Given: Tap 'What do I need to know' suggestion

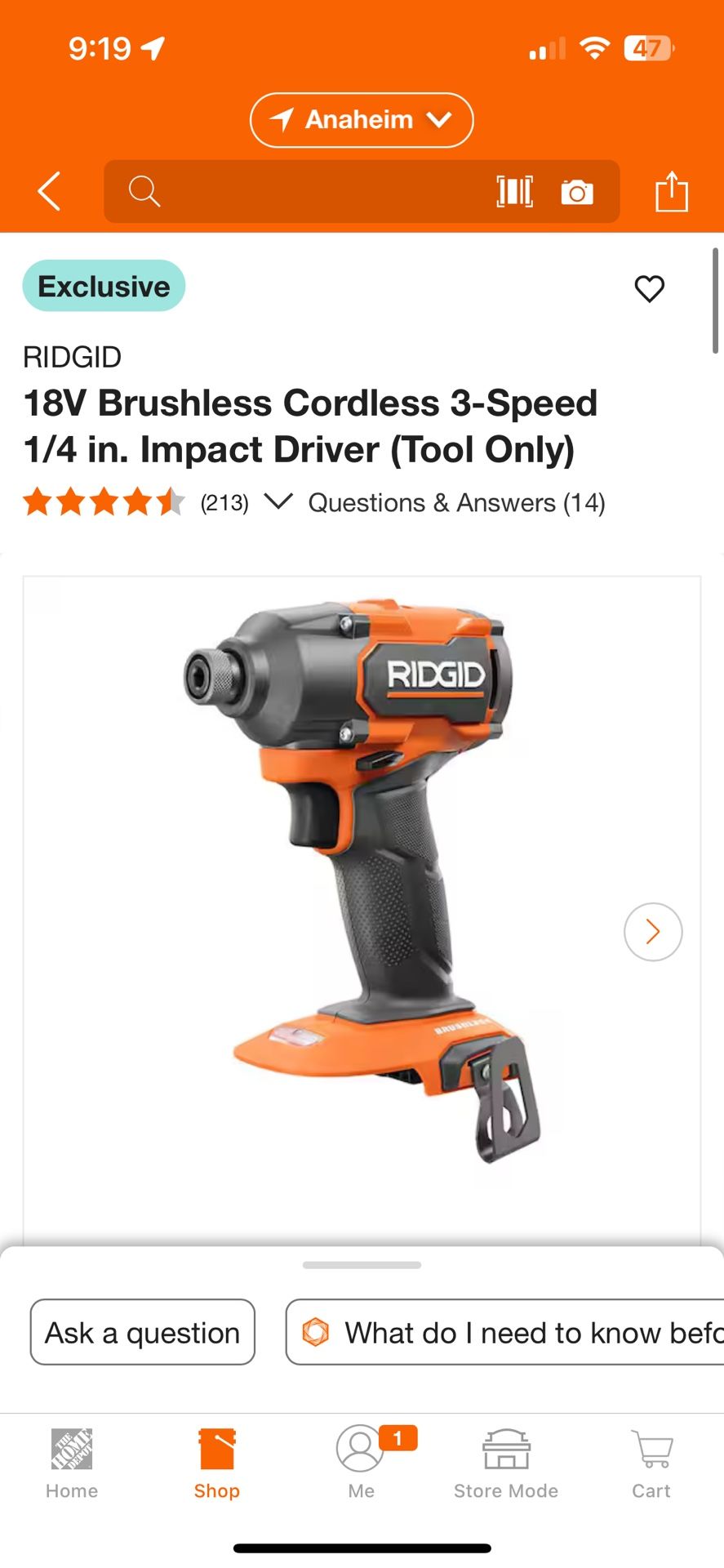Looking at the screenshot, I should (504, 1332).
